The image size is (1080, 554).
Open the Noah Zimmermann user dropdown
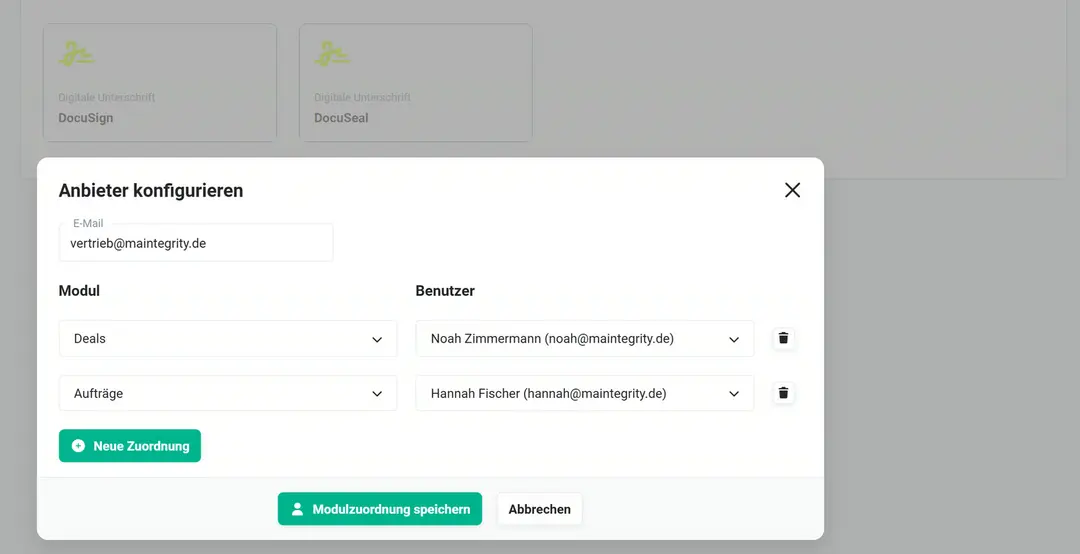(585, 338)
